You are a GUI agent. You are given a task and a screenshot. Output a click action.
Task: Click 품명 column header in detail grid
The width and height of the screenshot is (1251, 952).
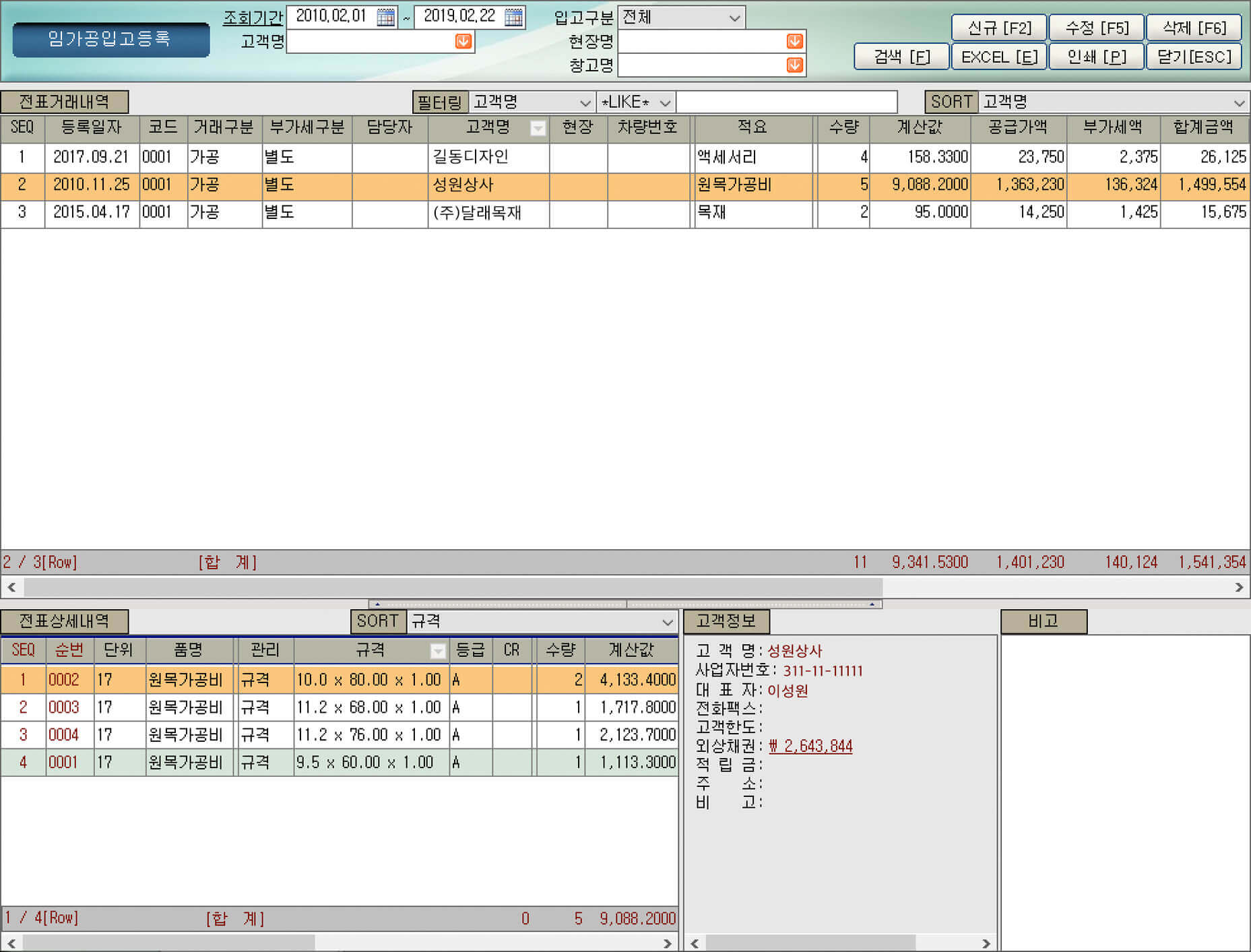coord(189,650)
